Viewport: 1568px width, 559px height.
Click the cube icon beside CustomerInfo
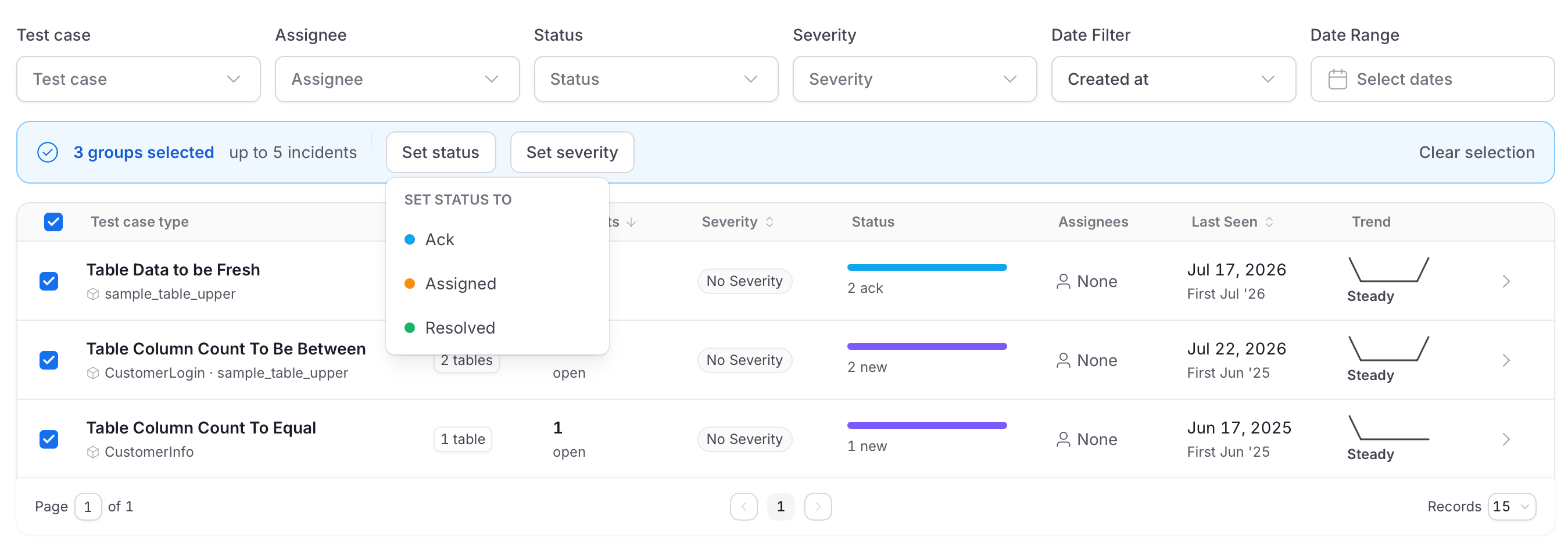pos(92,452)
